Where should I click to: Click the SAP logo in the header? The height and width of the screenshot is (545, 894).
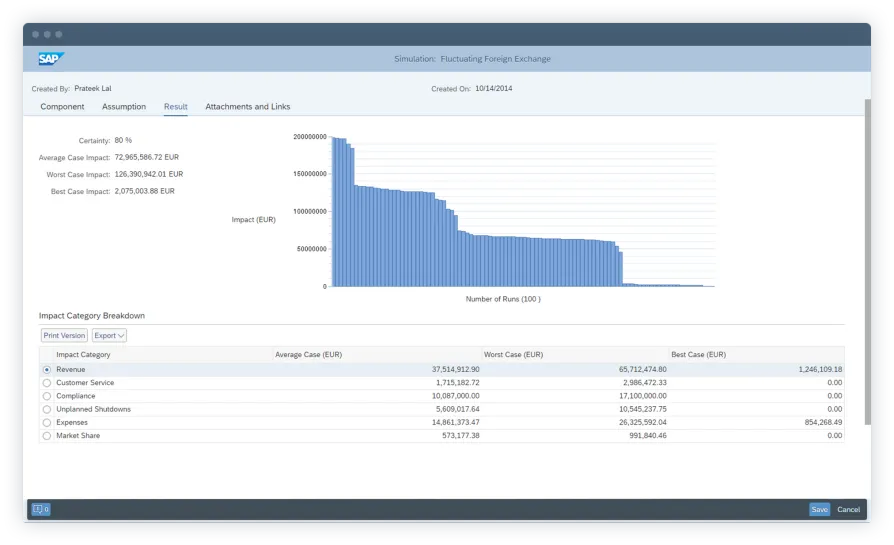tap(51, 59)
